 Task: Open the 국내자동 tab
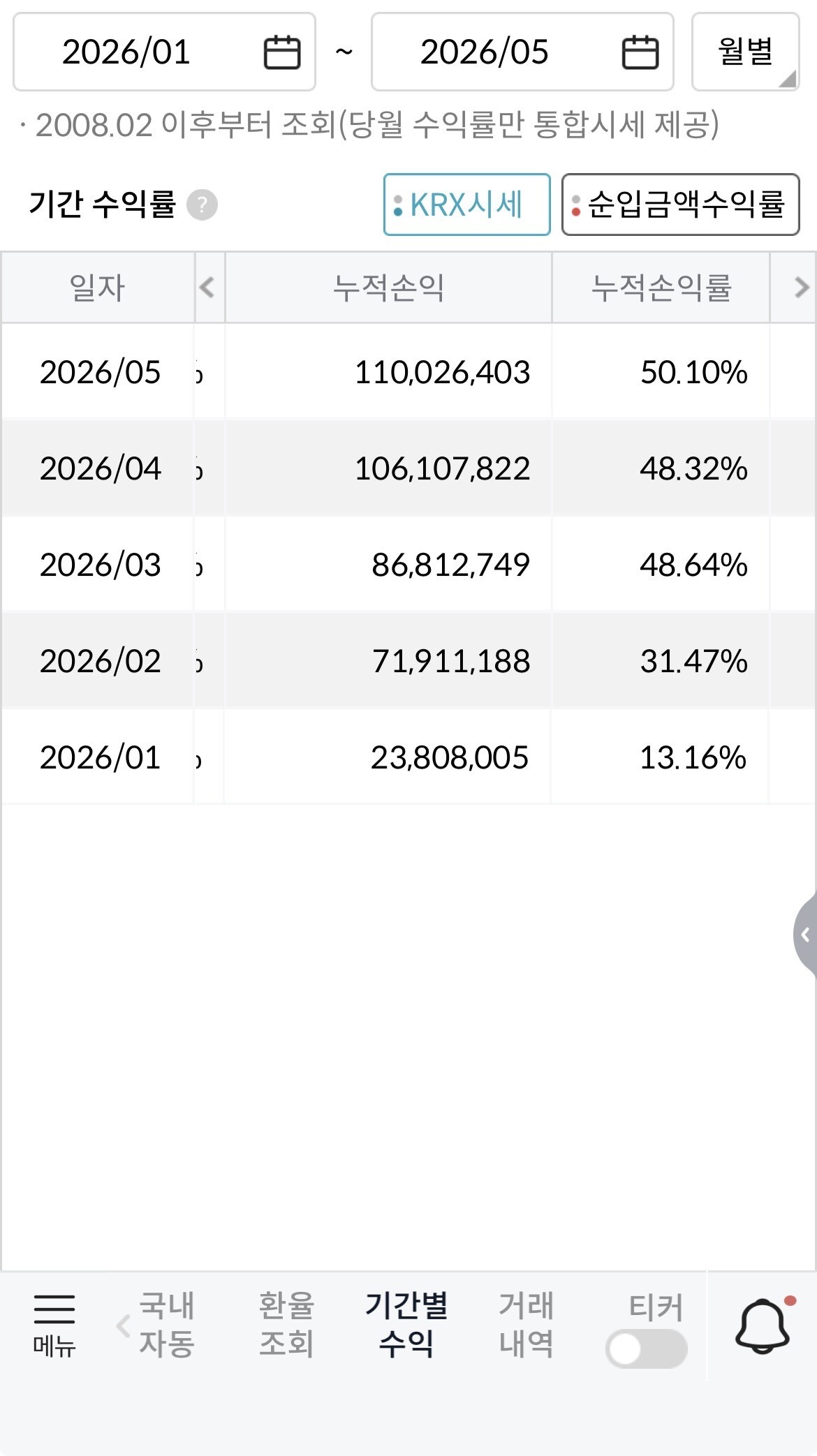pyautogui.click(x=166, y=1325)
